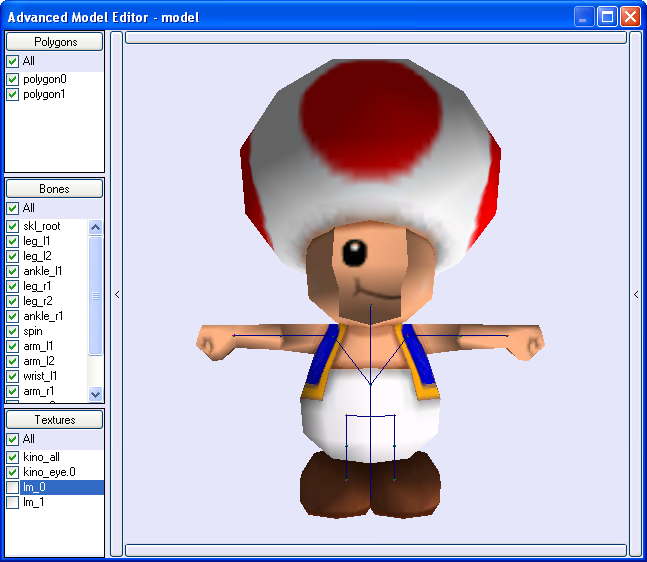
Task: Uncheck the polygon1 checkbox
Action: (12, 94)
